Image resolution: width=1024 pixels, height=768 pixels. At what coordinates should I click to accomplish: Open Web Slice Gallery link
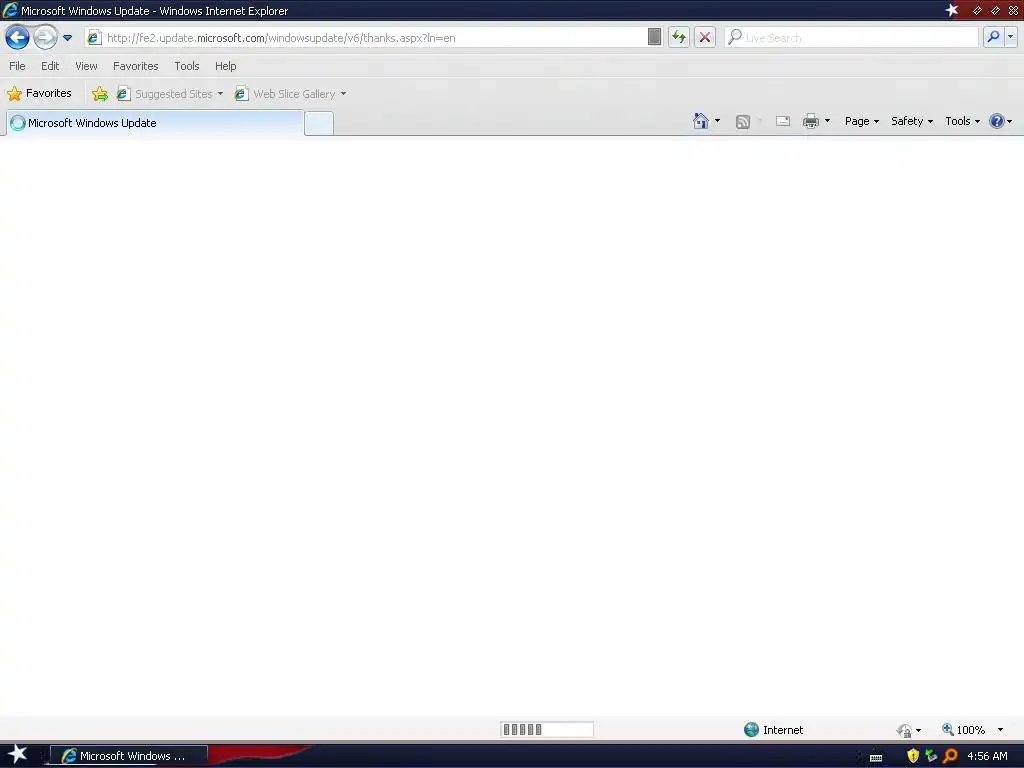coord(285,94)
